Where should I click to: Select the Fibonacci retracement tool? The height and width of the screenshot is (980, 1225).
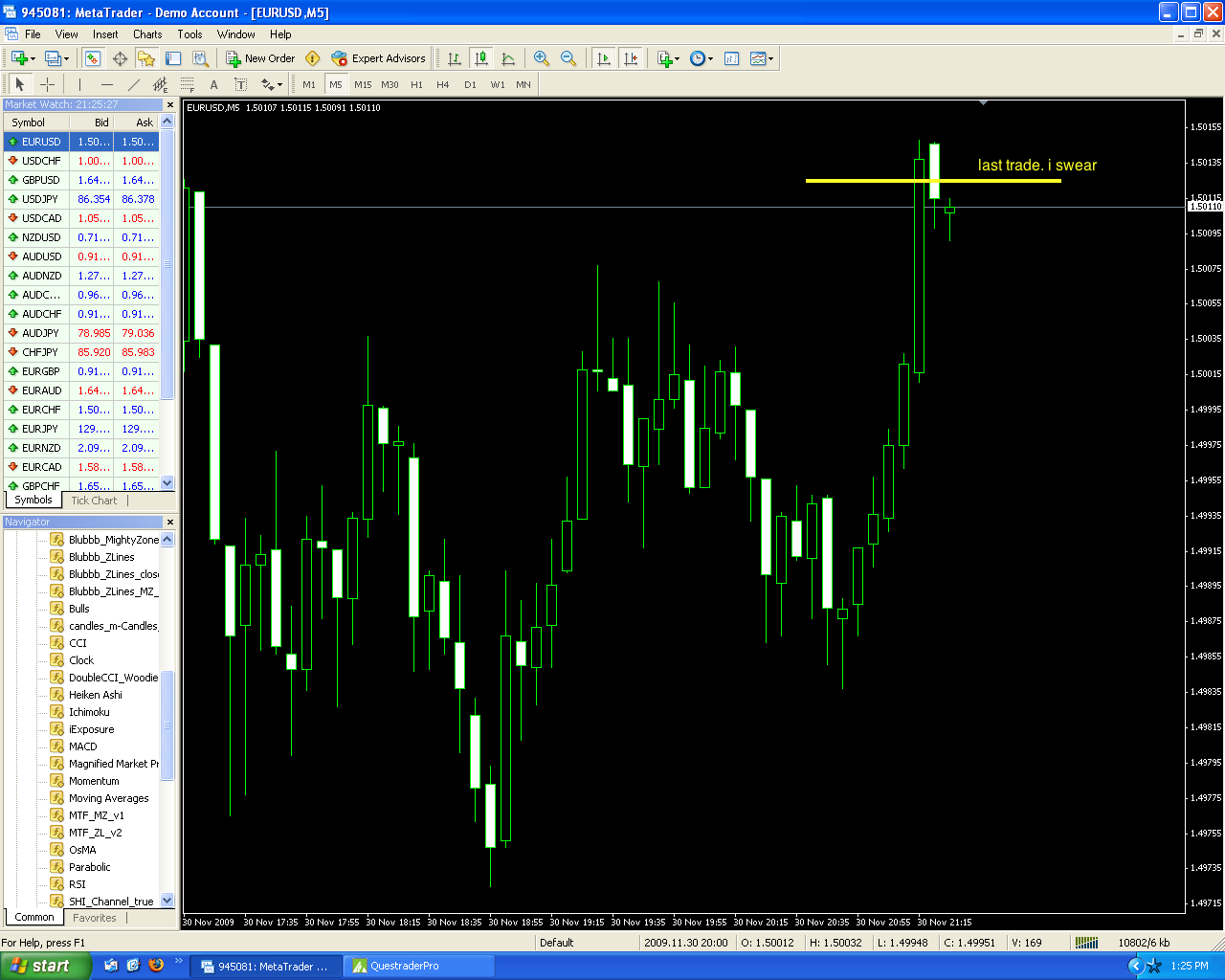188,84
